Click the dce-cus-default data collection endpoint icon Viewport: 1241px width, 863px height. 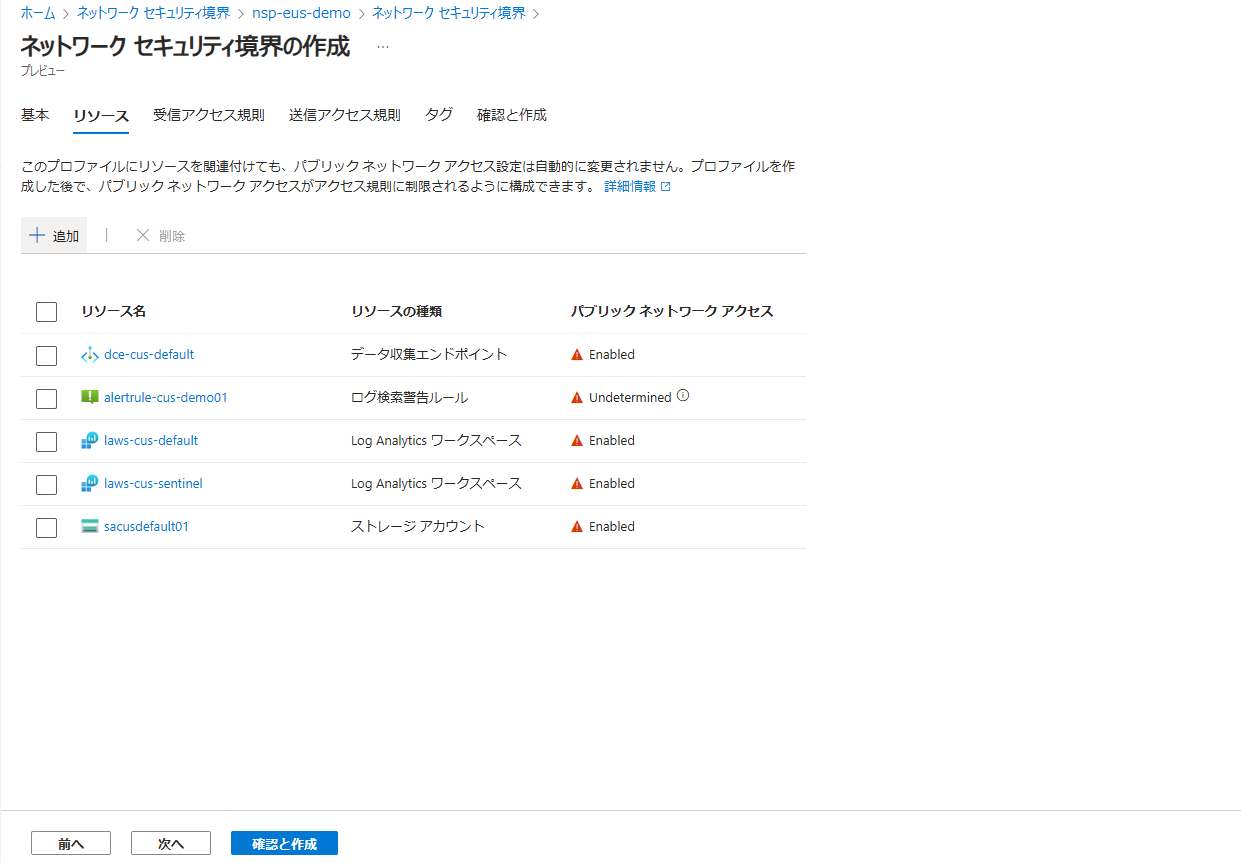tap(90, 354)
